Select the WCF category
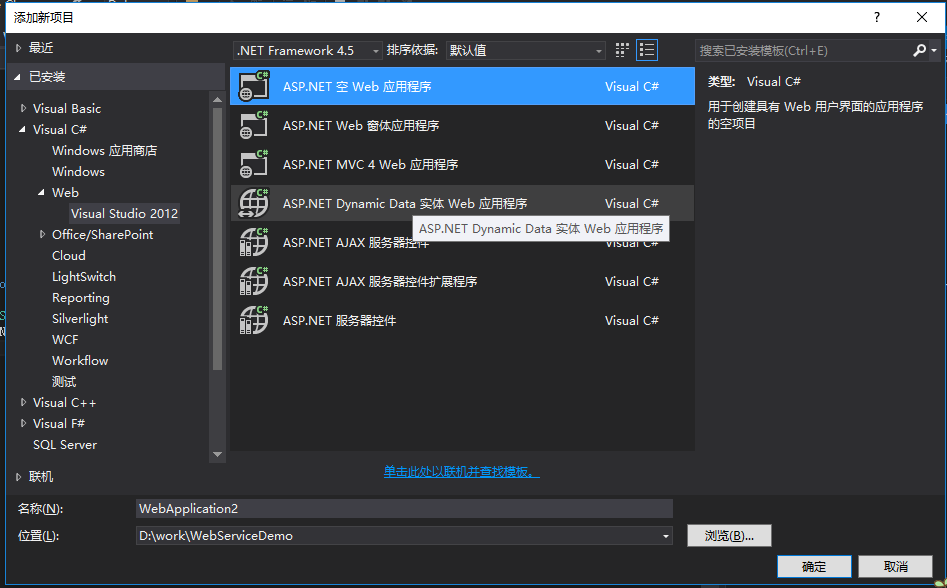The width and height of the screenshot is (947, 588). tap(65, 339)
